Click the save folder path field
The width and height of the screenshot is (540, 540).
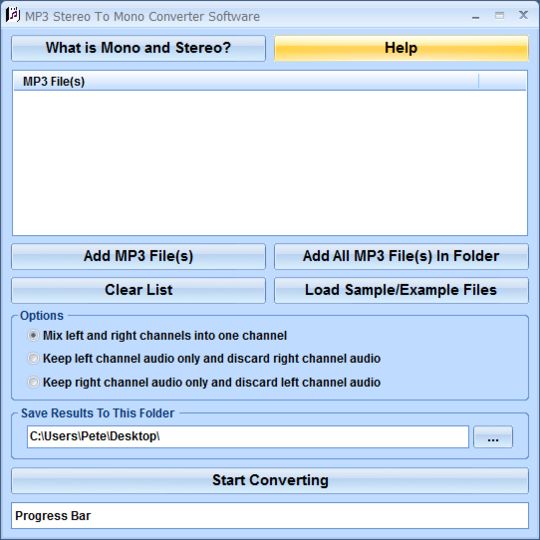tap(248, 437)
